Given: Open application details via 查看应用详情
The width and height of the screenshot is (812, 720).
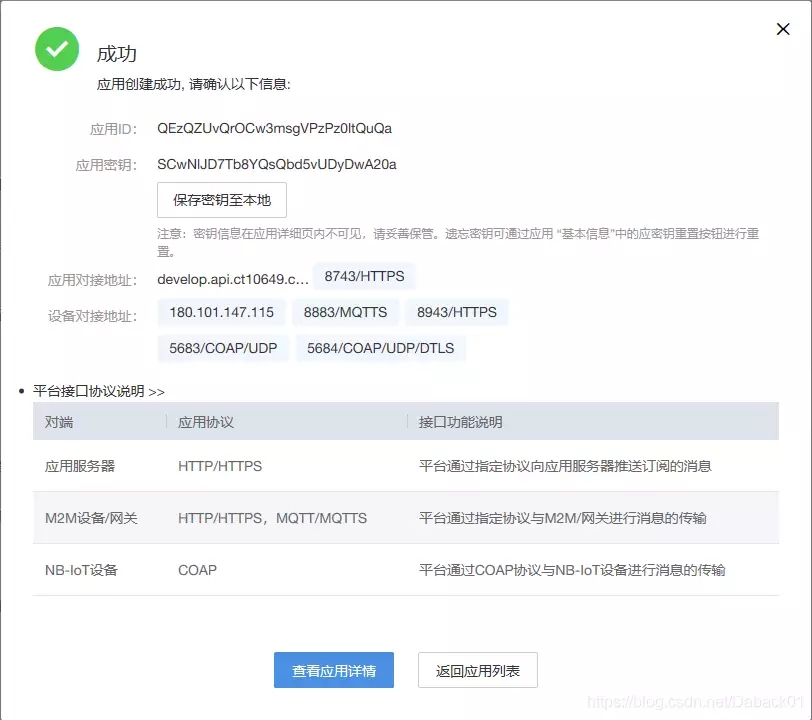Looking at the screenshot, I should [x=333, y=670].
